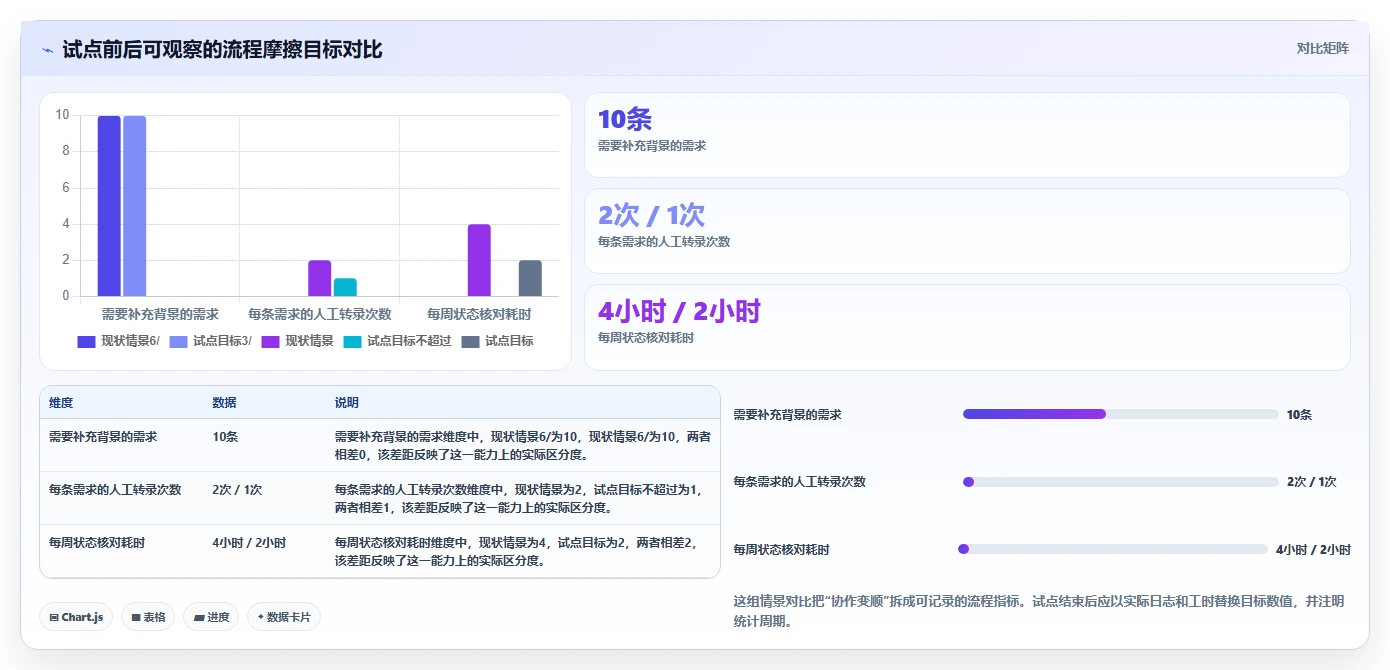1390x670 pixels.
Task: Click the dark blue bar for 需要补充背景的需求
Action: [109, 206]
